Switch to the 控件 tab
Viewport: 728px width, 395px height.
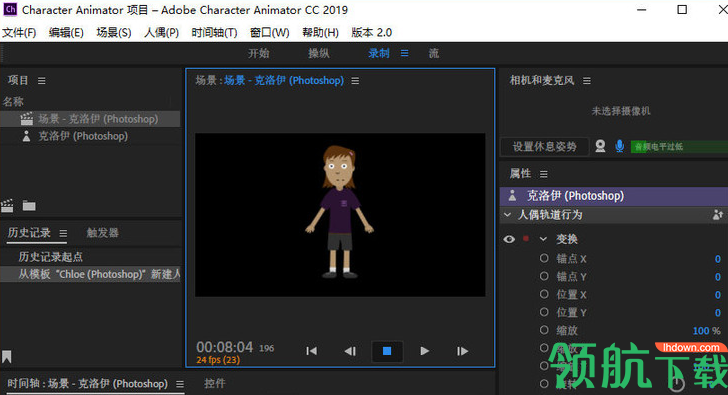tap(214, 383)
